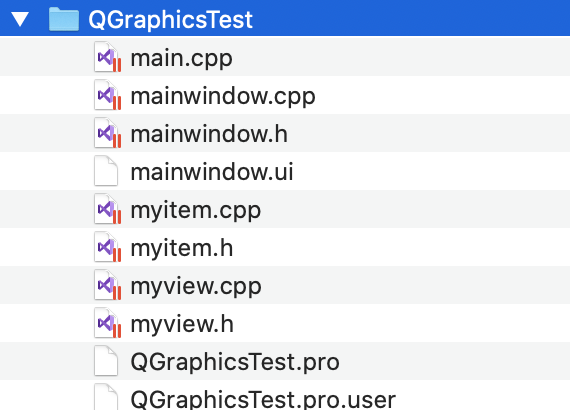Click the QGraphicsTest folder icon
This screenshot has height=410, width=570.
point(64,19)
